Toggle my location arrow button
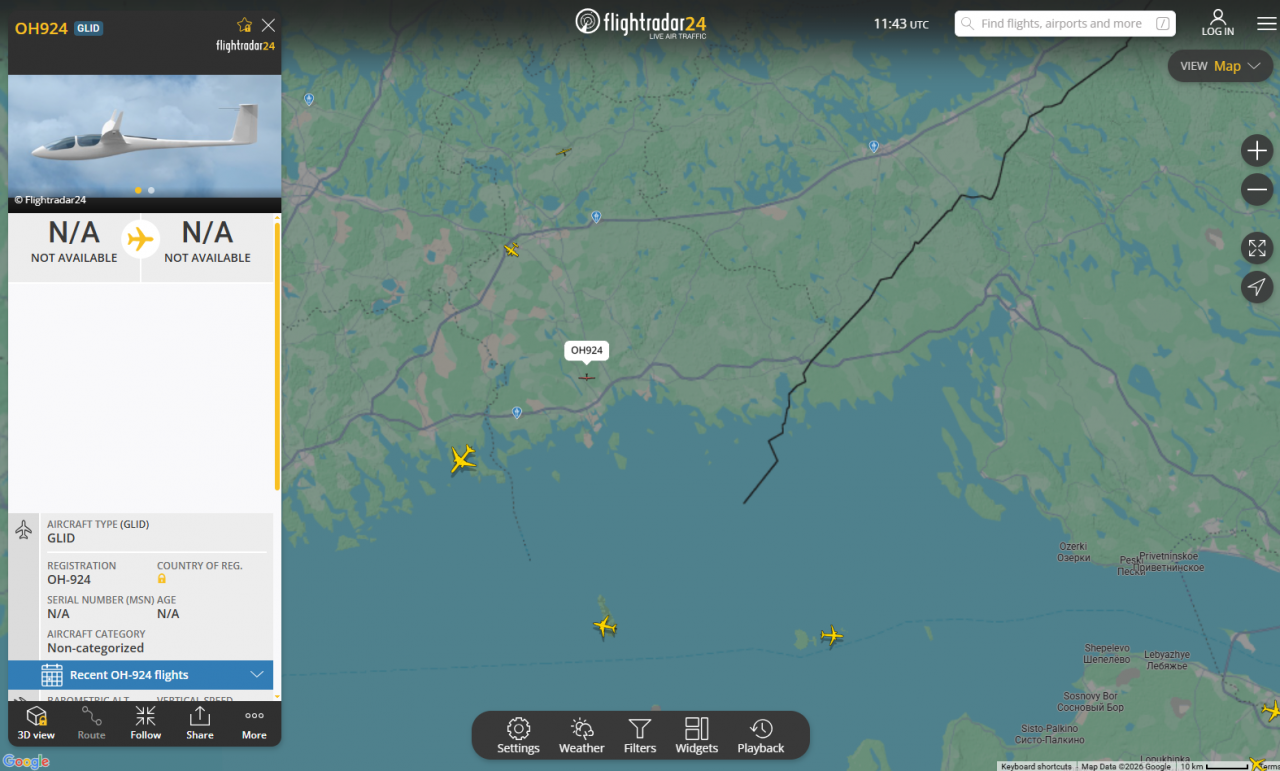Screen dimensions: 1280x771 pyautogui.click(x=1257, y=287)
